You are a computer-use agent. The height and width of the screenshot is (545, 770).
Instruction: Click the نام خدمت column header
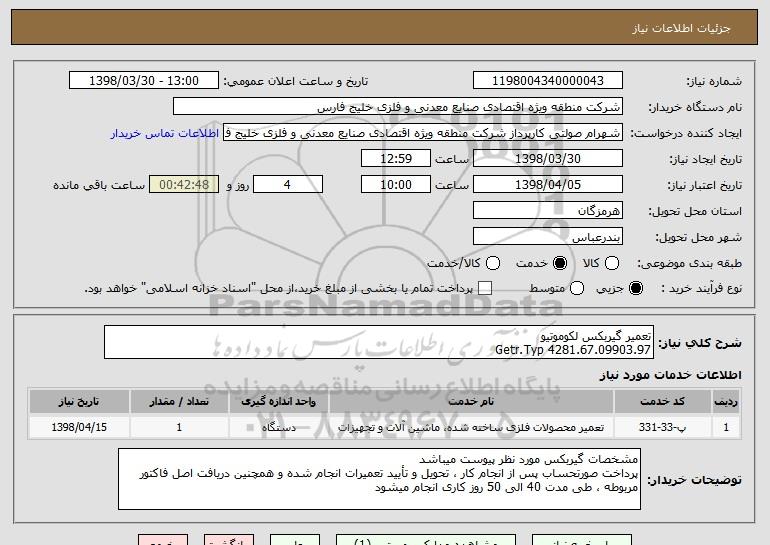(x=471, y=402)
